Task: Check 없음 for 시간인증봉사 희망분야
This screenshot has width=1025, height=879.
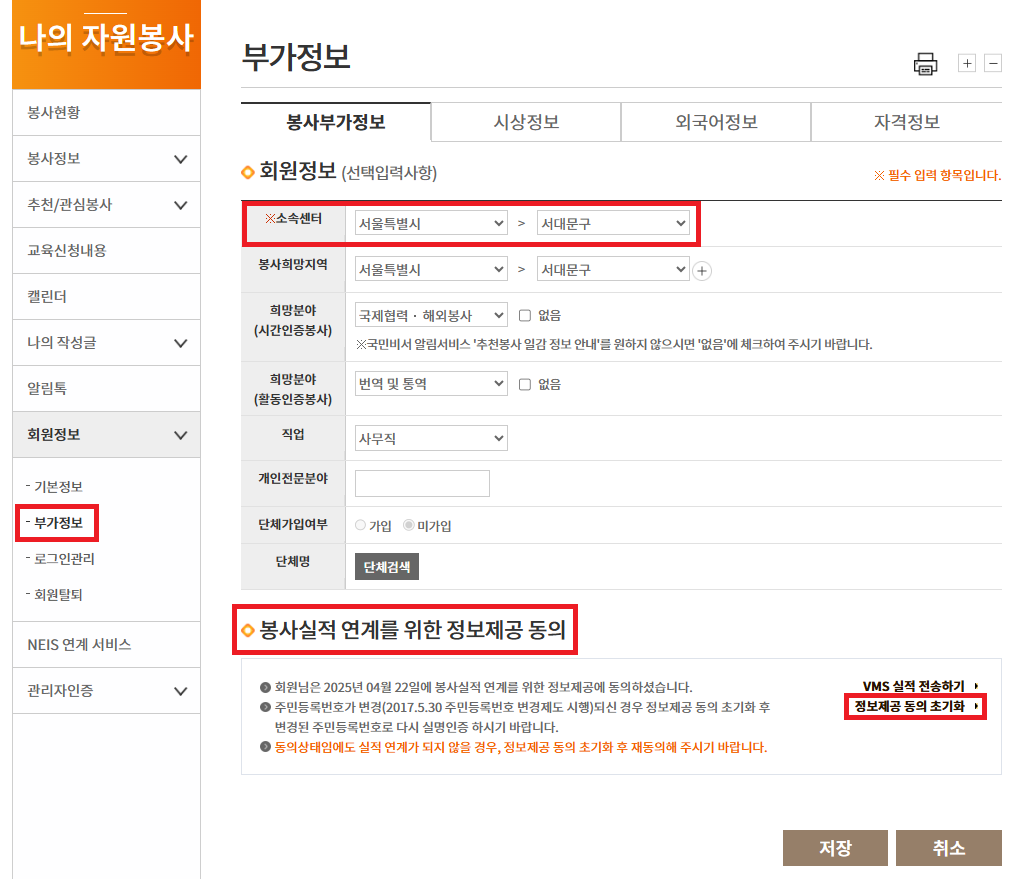Action: coord(525,315)
